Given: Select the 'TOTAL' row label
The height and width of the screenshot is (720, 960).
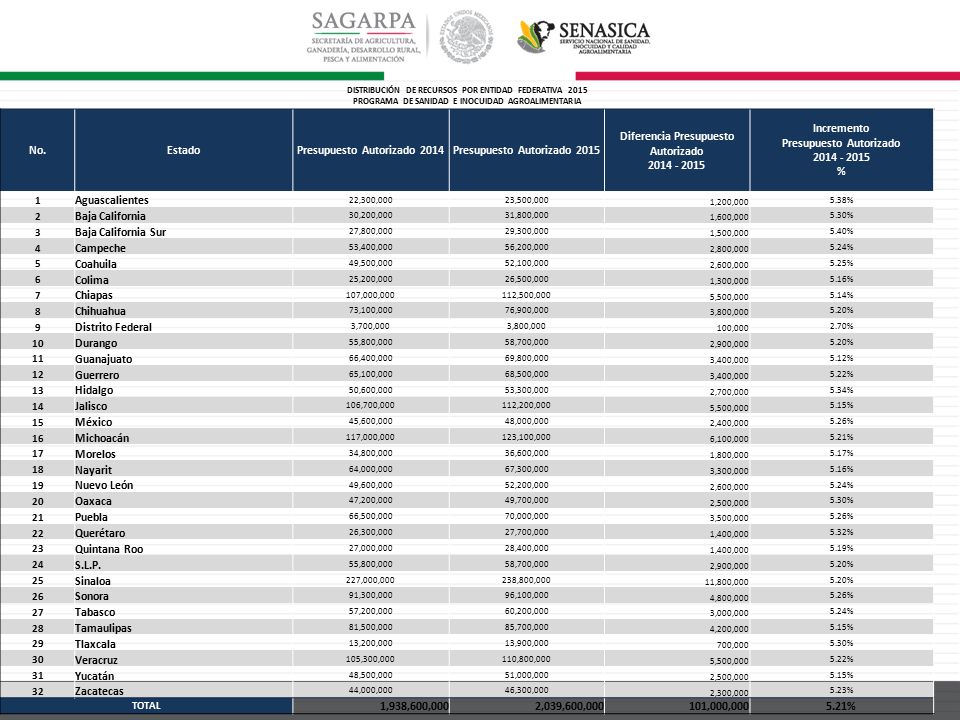Looking at the screenshot, I should [x=146, y=705].
